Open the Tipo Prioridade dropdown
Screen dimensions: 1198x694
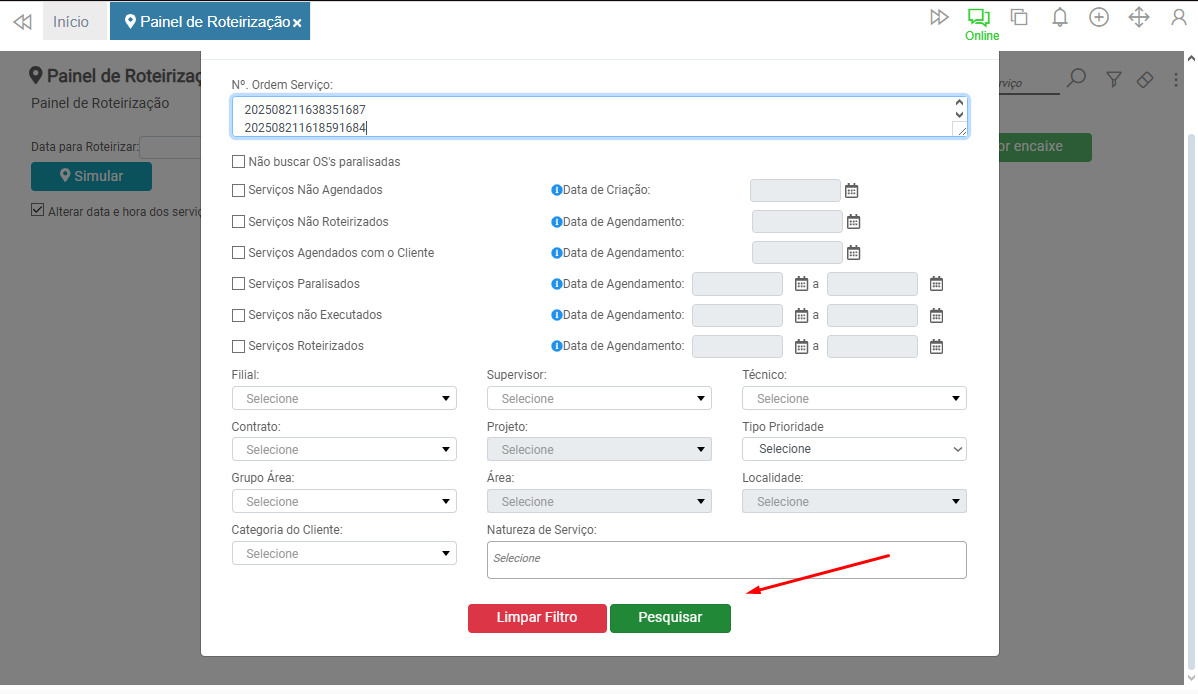pyautogui.click(x=854, y=449)
